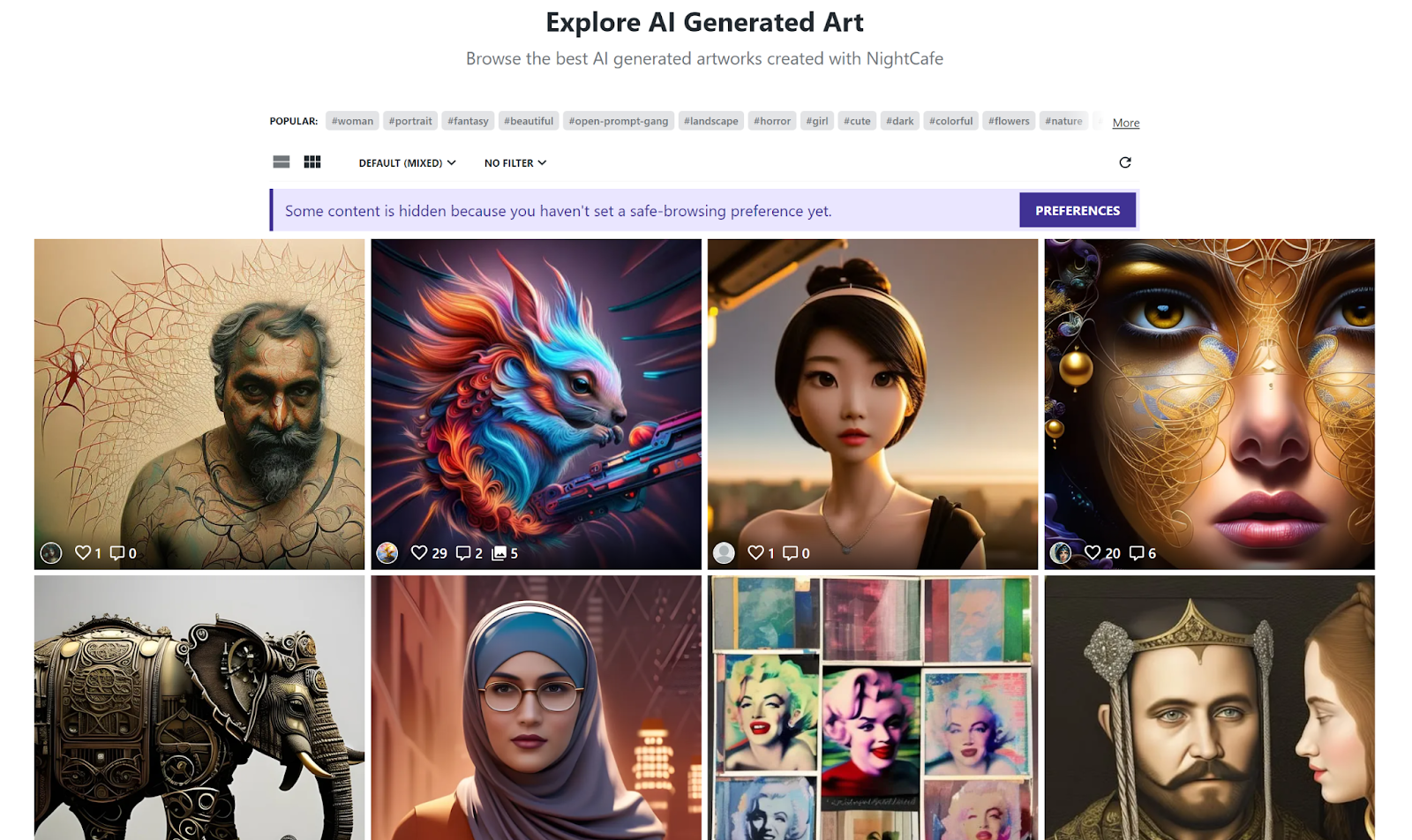Viewport: 1412px width, 840px height.
Task: Open creator avatar on the colorful squirrel artwork
Action: click(387, 553)
